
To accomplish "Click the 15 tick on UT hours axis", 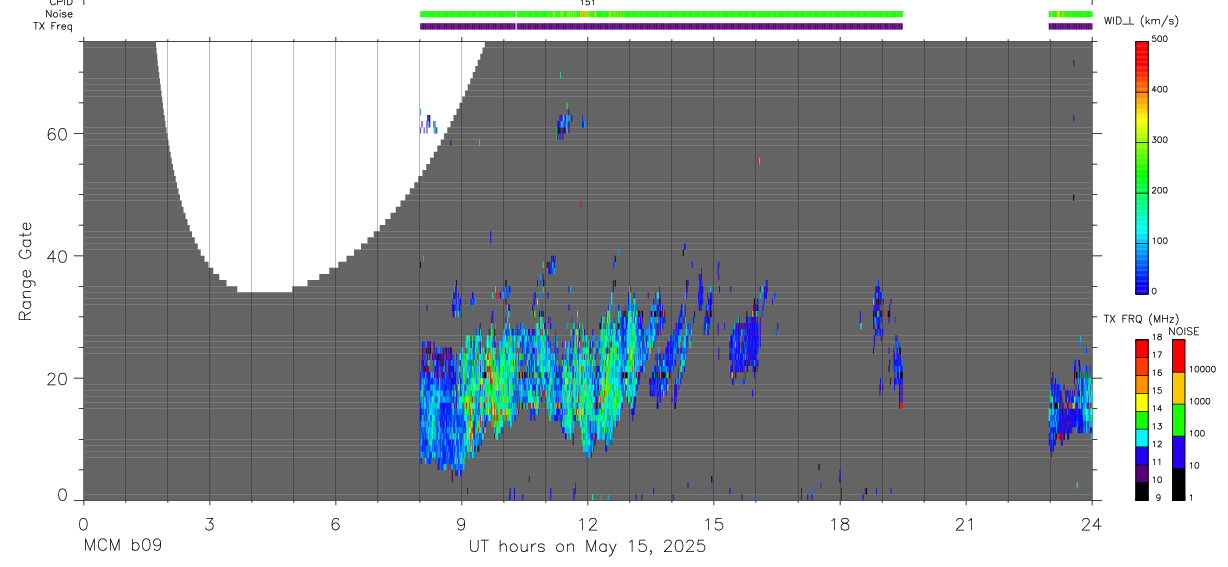I will click(x=714, y=524).
